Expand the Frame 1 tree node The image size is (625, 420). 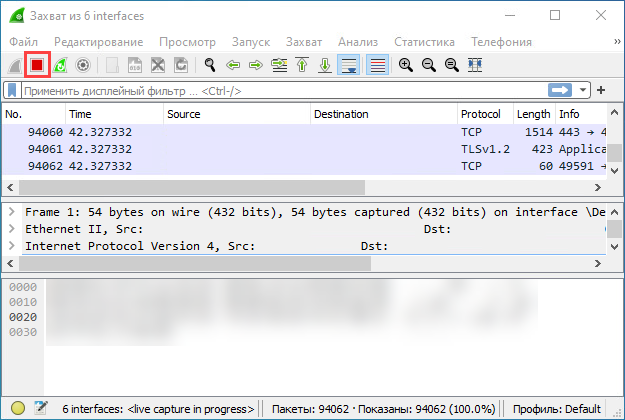[x=12, y=213]
